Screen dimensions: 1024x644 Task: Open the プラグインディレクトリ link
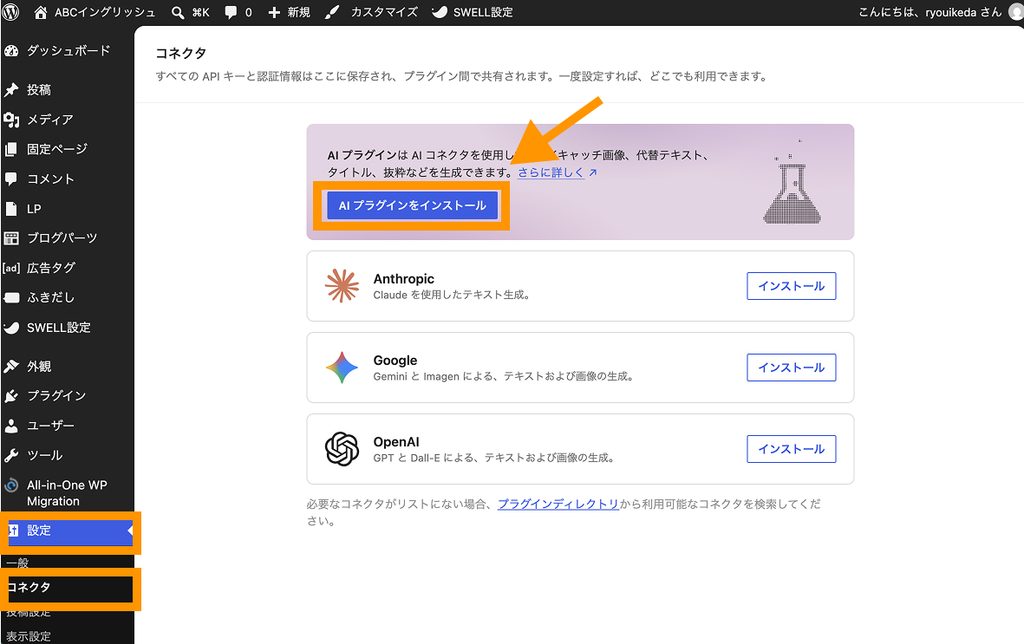pos(558,504)
